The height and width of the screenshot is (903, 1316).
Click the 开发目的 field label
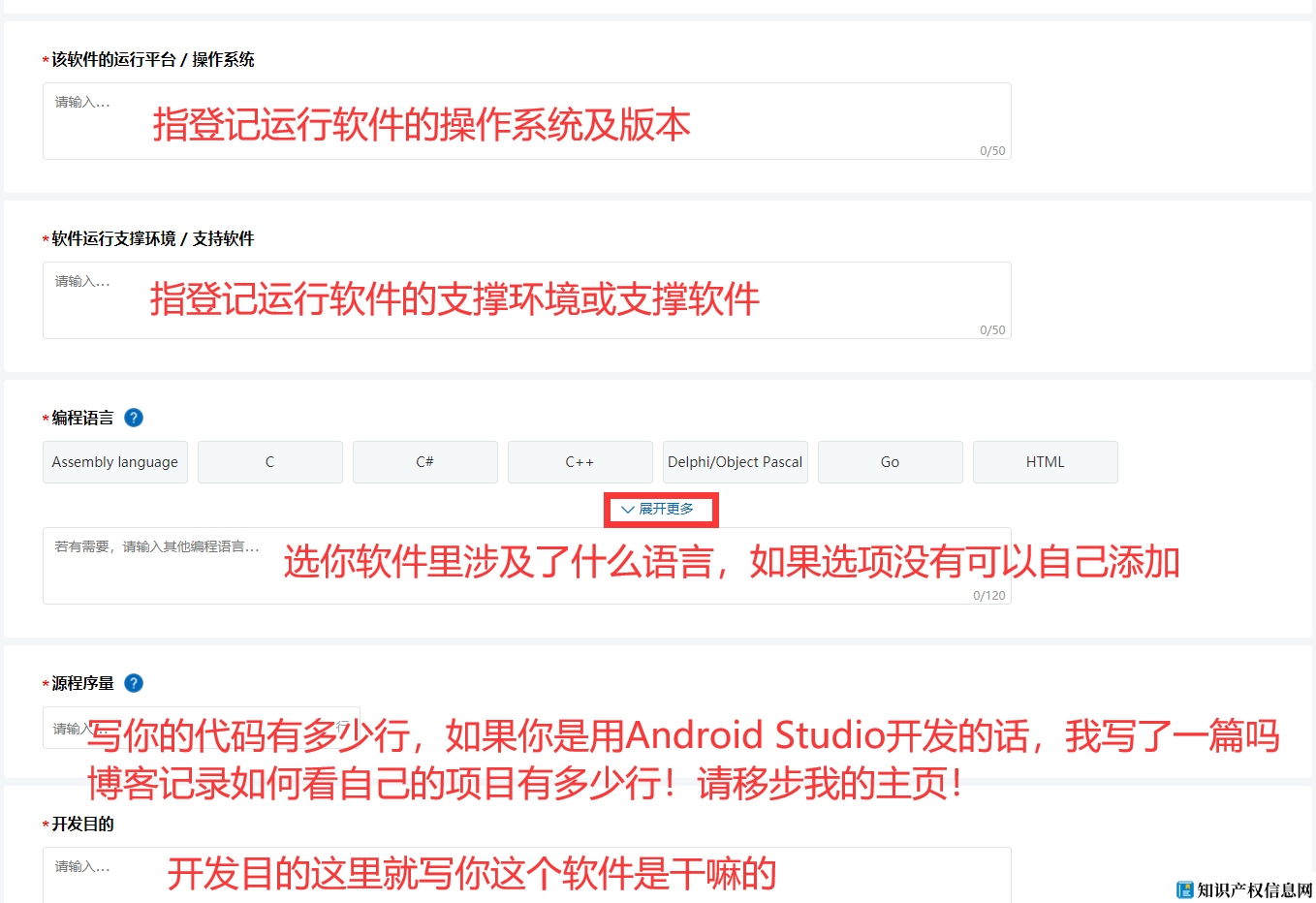pos(82,825)
